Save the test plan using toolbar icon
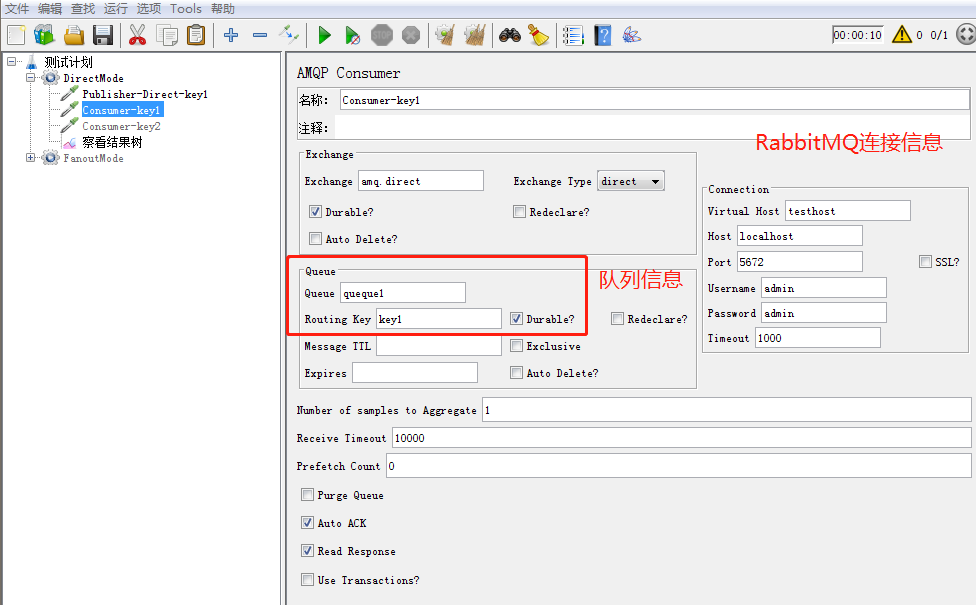The height and width of the screenshot is (605, 976). click(103, 34)
